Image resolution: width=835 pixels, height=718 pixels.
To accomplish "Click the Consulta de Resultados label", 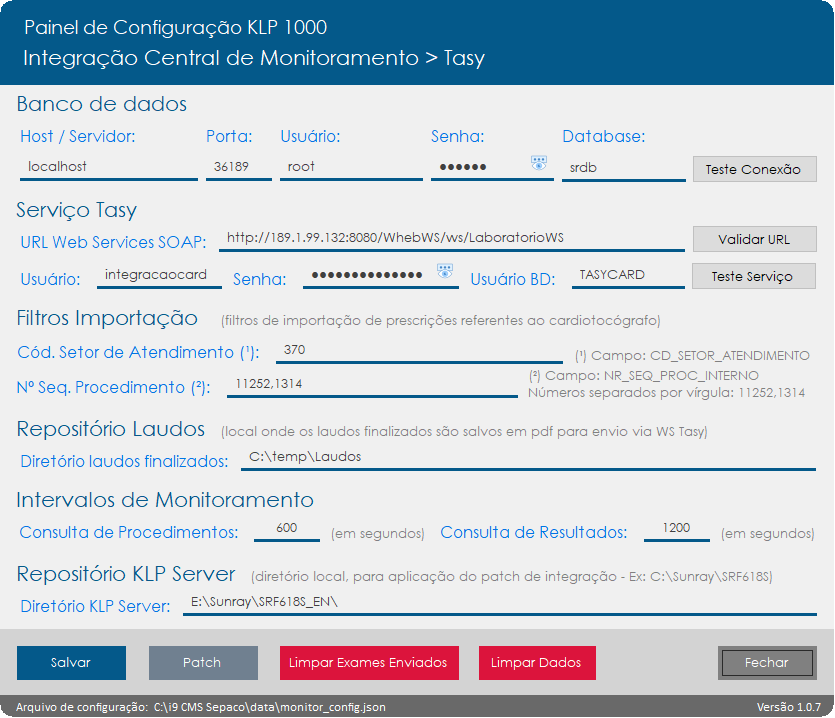I will click(534, 532).
